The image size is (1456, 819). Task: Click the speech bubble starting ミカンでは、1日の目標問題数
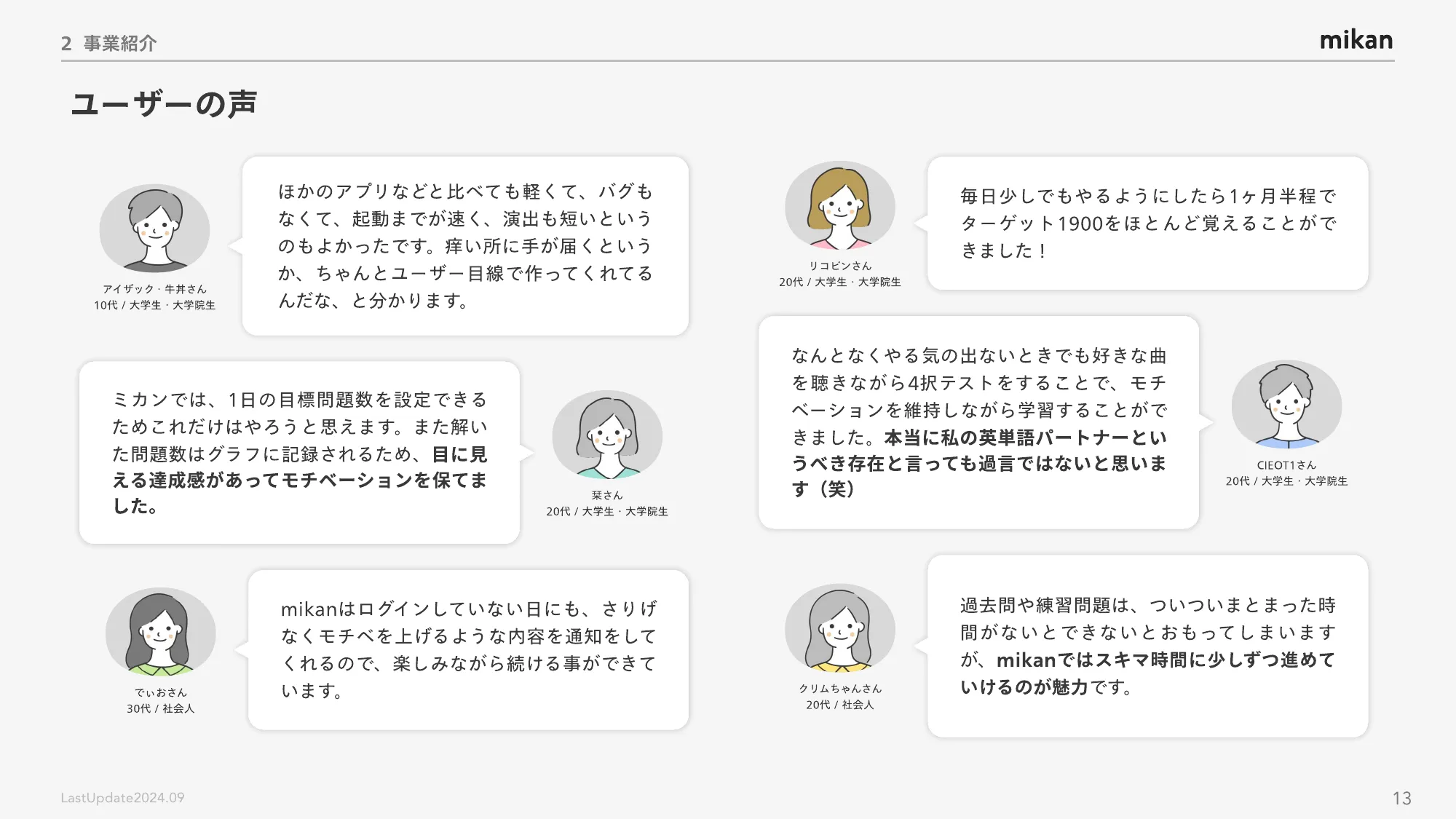pos(299,453)
